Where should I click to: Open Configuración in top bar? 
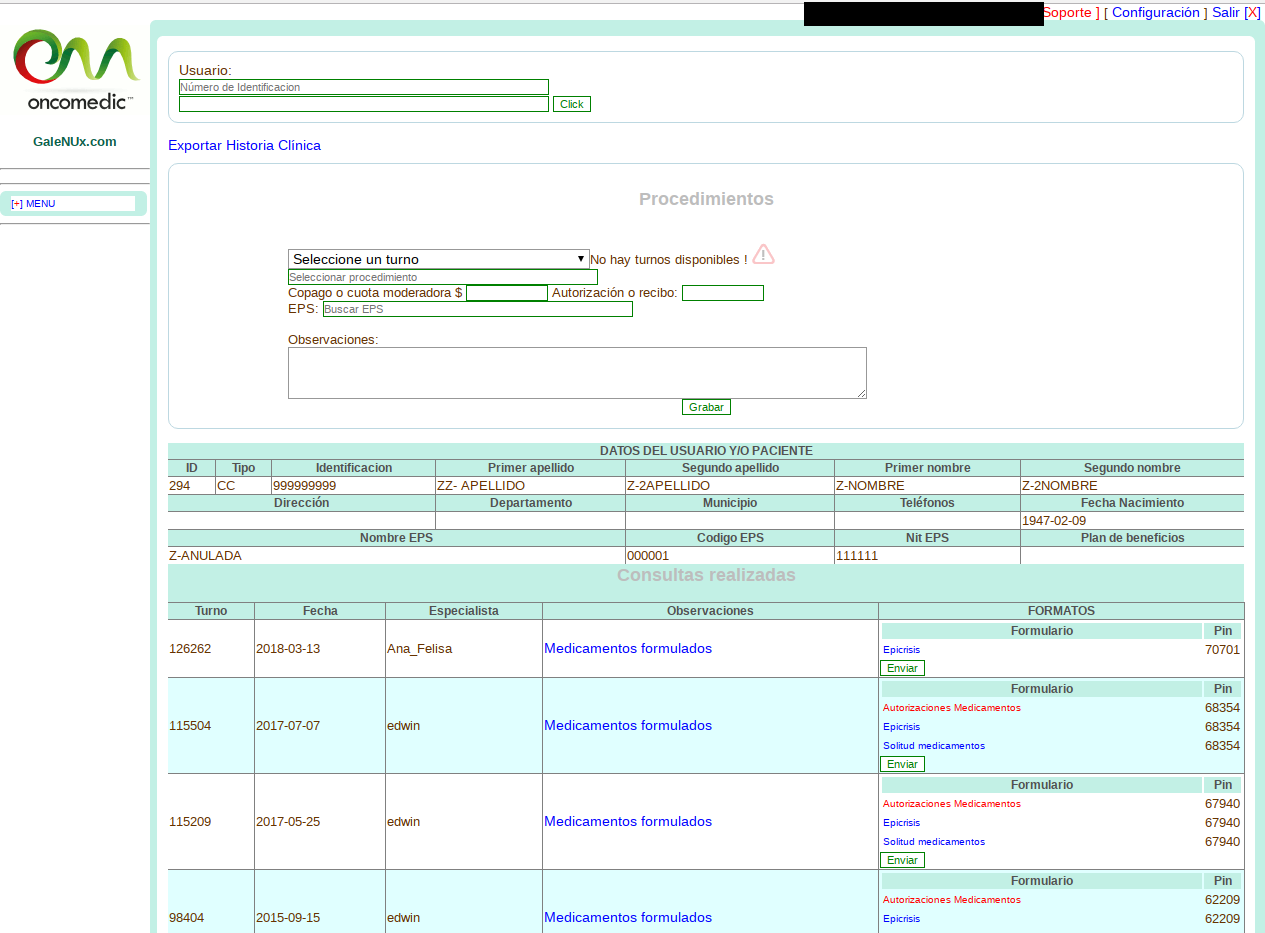click(1155, 13)
